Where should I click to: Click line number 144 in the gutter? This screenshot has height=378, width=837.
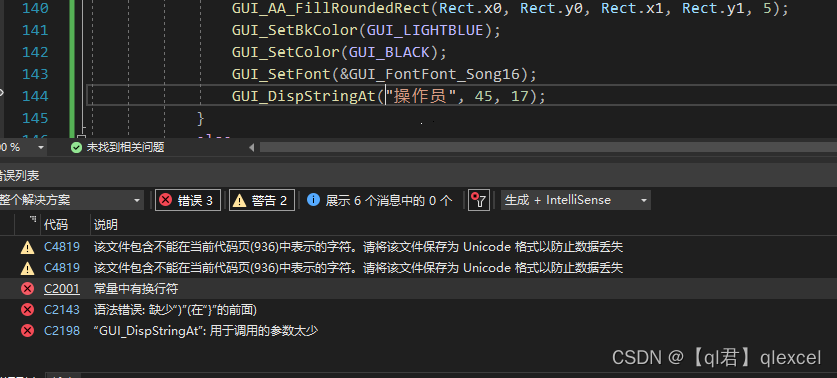pyautogui.click(x=35, y=96)
